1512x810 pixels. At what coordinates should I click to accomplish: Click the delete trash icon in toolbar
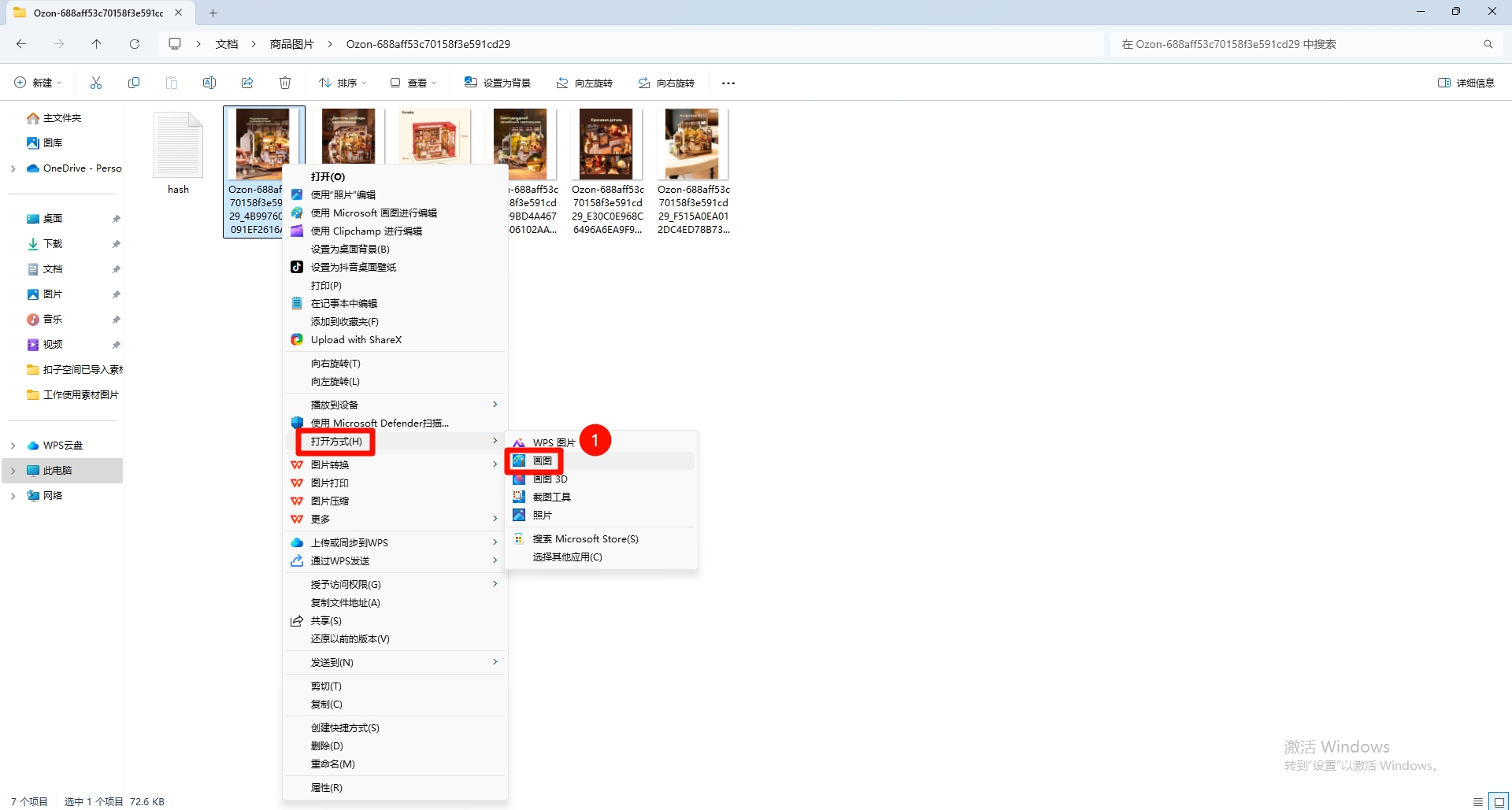[x=285, y=83]
